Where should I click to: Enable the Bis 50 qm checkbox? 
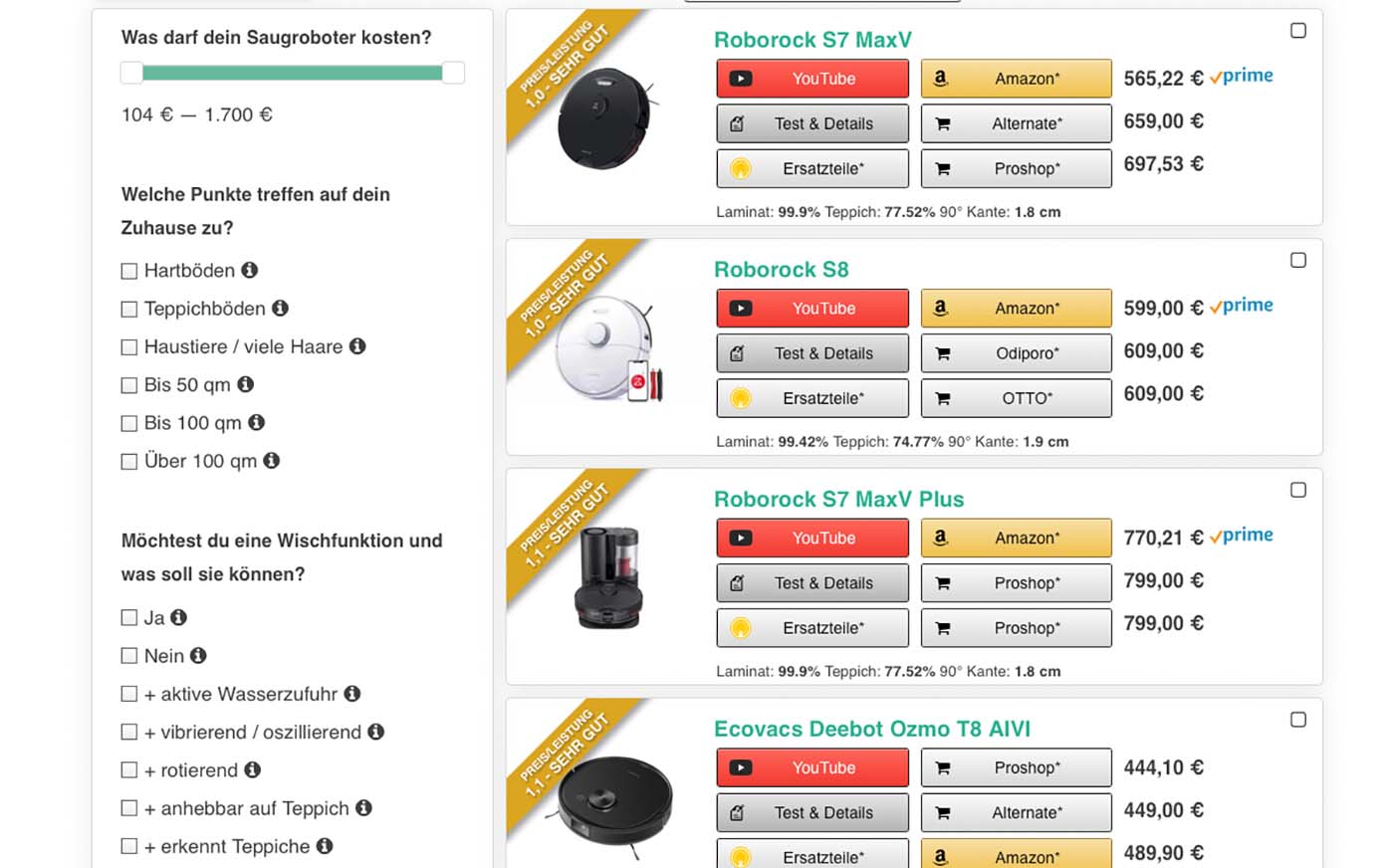click(x=129, y=385)
